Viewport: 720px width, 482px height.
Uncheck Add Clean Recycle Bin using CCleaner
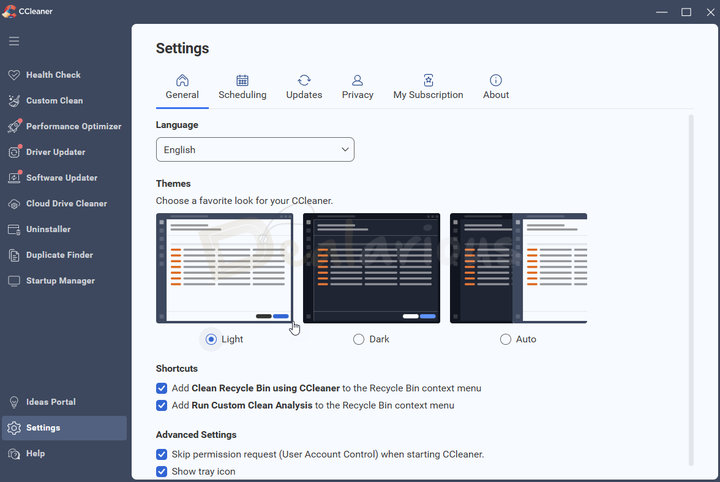click(x=162, y=388)
